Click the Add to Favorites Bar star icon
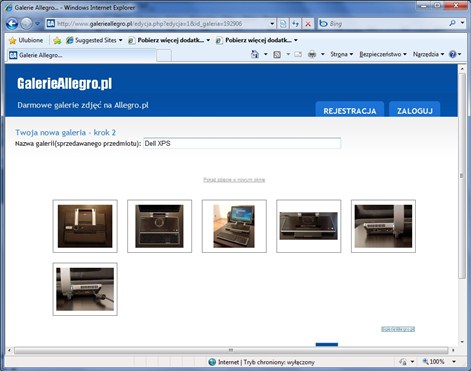The height and width of the screenshot is (371, 471). point(57,40)
